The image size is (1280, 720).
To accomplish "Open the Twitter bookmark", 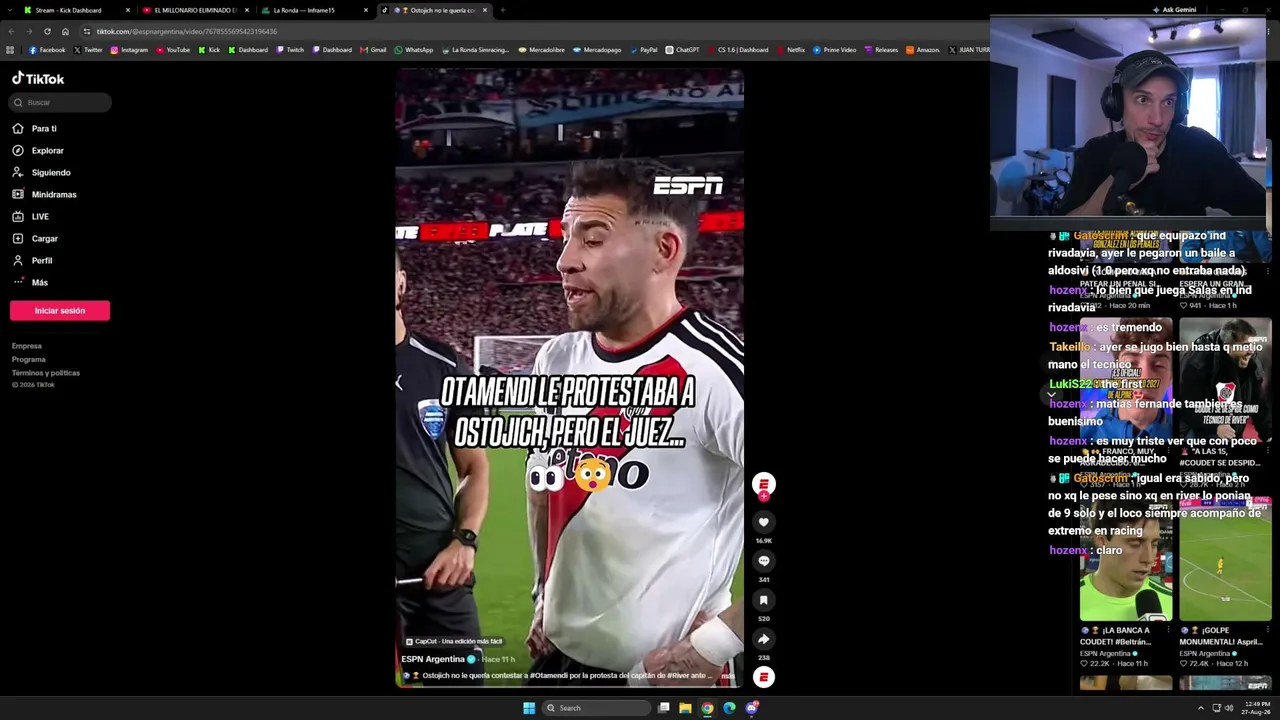I will [x=87, y=50].
